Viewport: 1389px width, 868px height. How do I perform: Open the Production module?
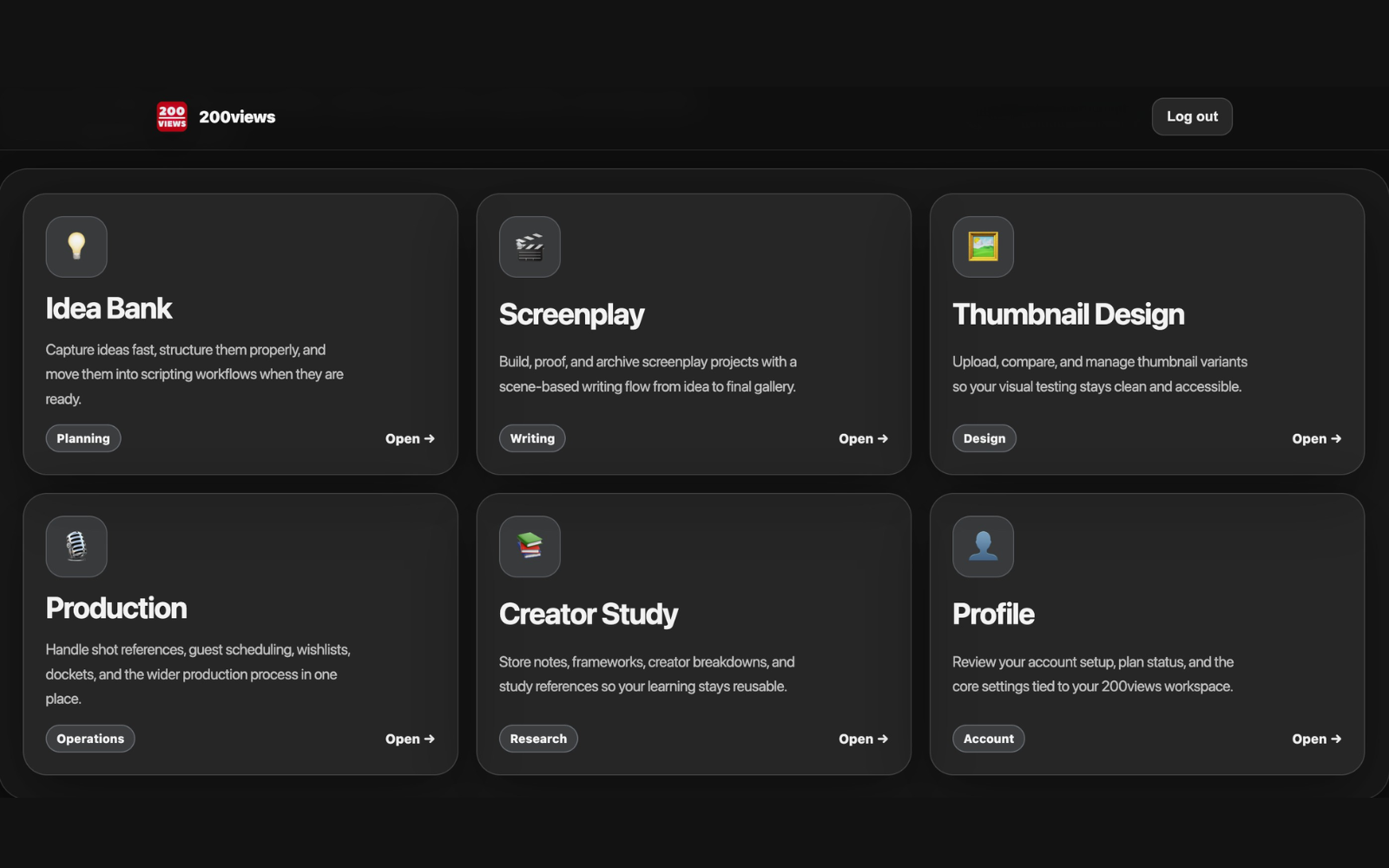point(409,739)
